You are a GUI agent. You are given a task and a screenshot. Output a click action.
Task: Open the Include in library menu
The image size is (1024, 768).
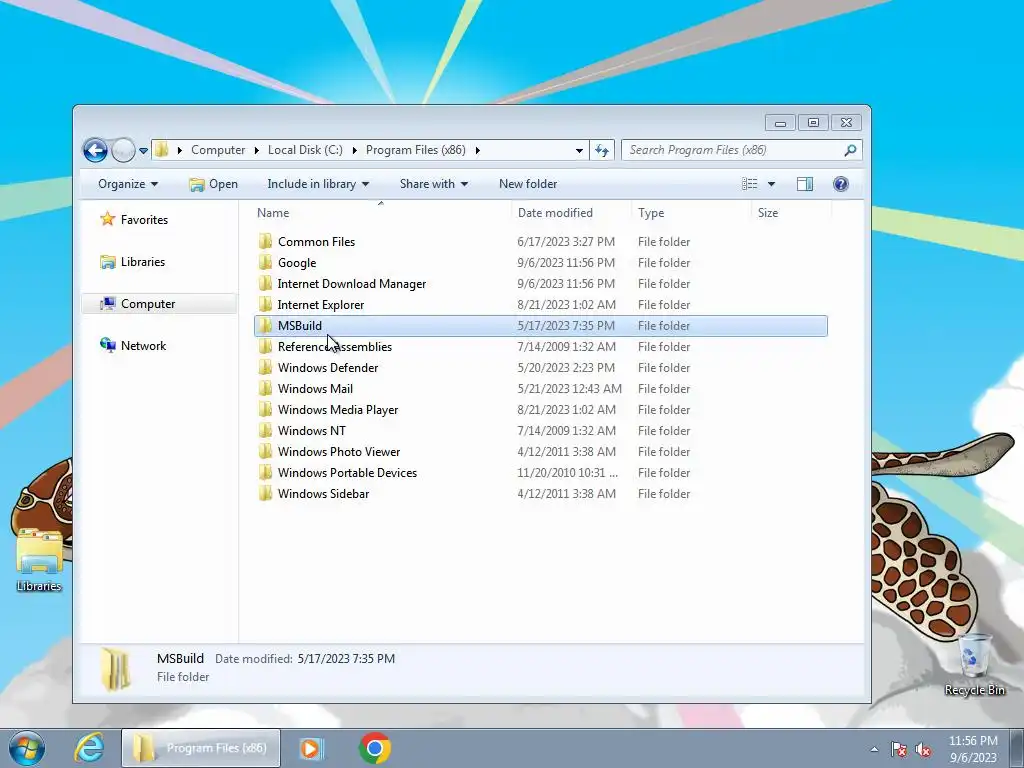[318, 184]
